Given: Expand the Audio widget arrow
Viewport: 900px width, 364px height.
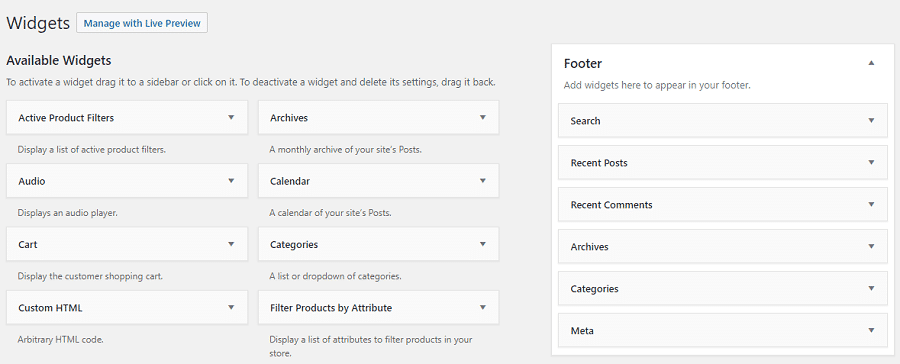Looking at the screenshot, I should click(x=231, y=180).
